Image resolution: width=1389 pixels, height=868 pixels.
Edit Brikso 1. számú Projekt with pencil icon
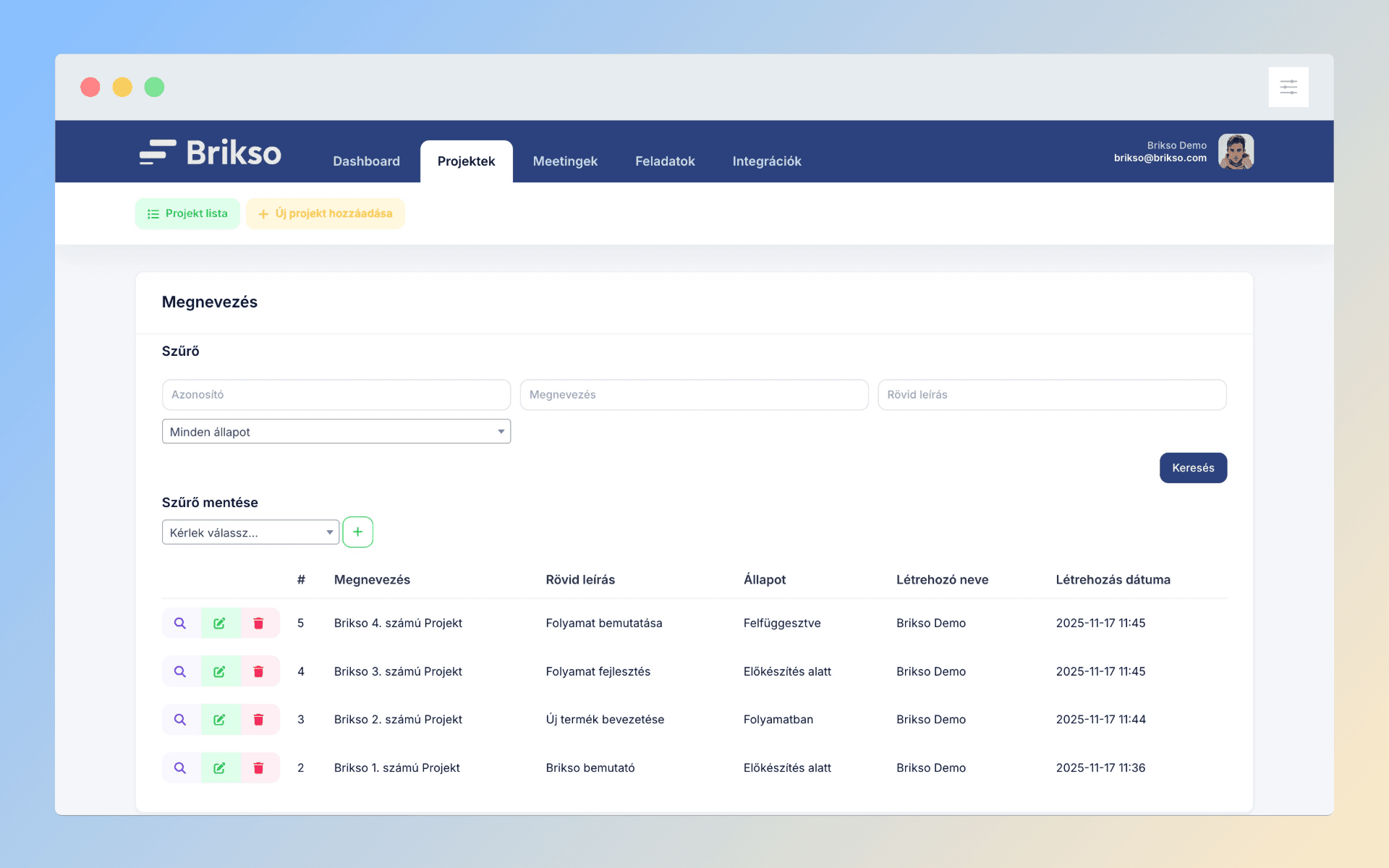[219, 767]
